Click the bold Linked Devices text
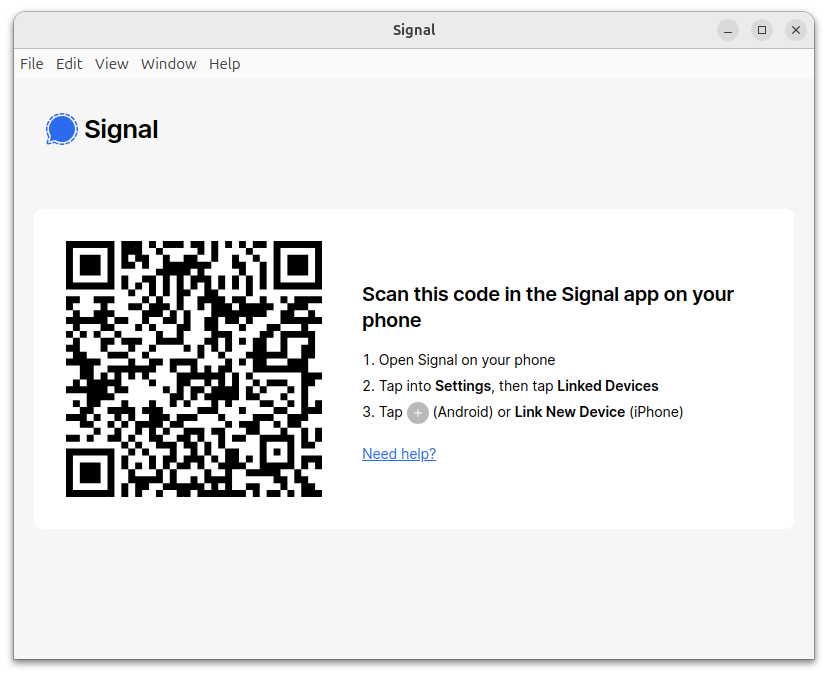The width and height of the screenshot is (828, 676). [608, 386]
